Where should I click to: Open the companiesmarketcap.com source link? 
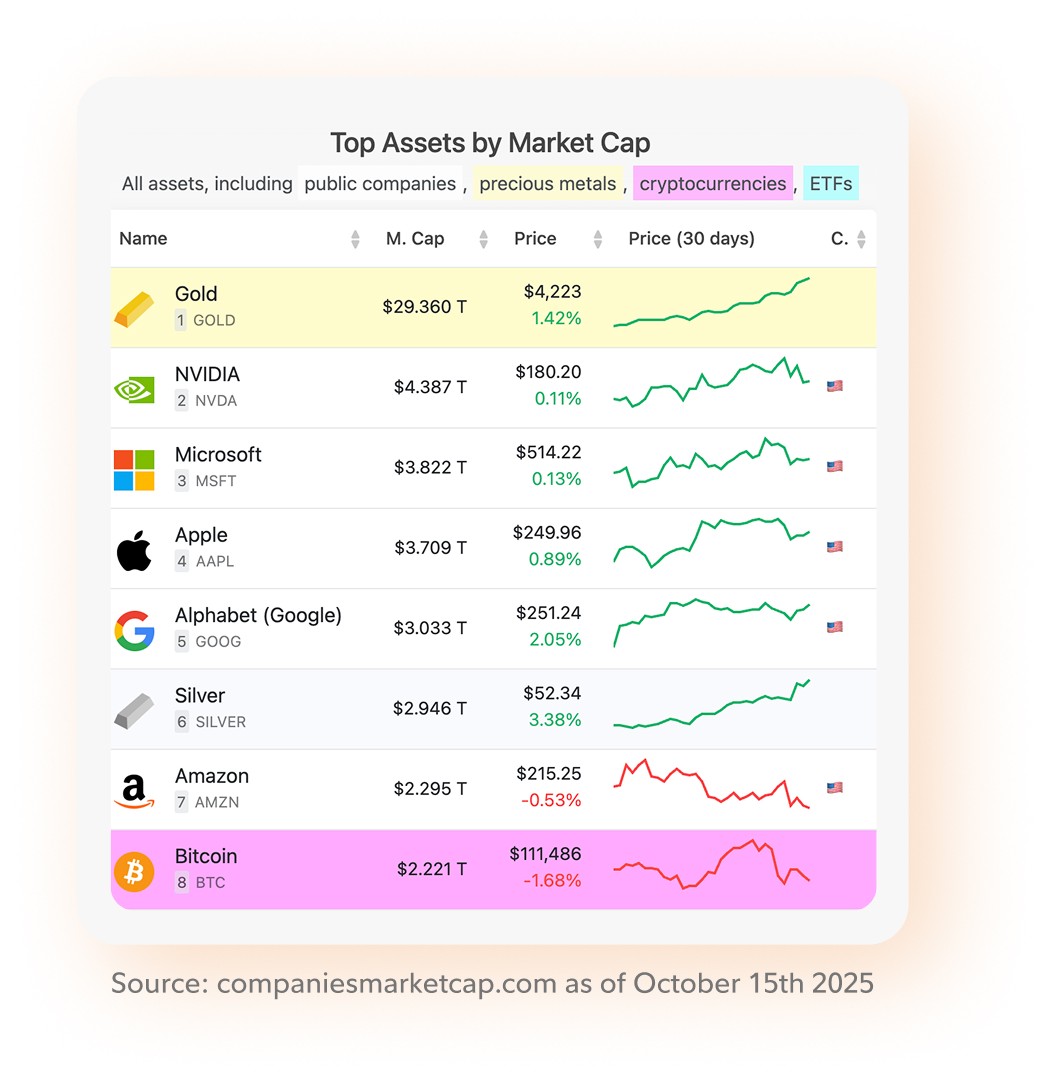click(x=387, y=984)
